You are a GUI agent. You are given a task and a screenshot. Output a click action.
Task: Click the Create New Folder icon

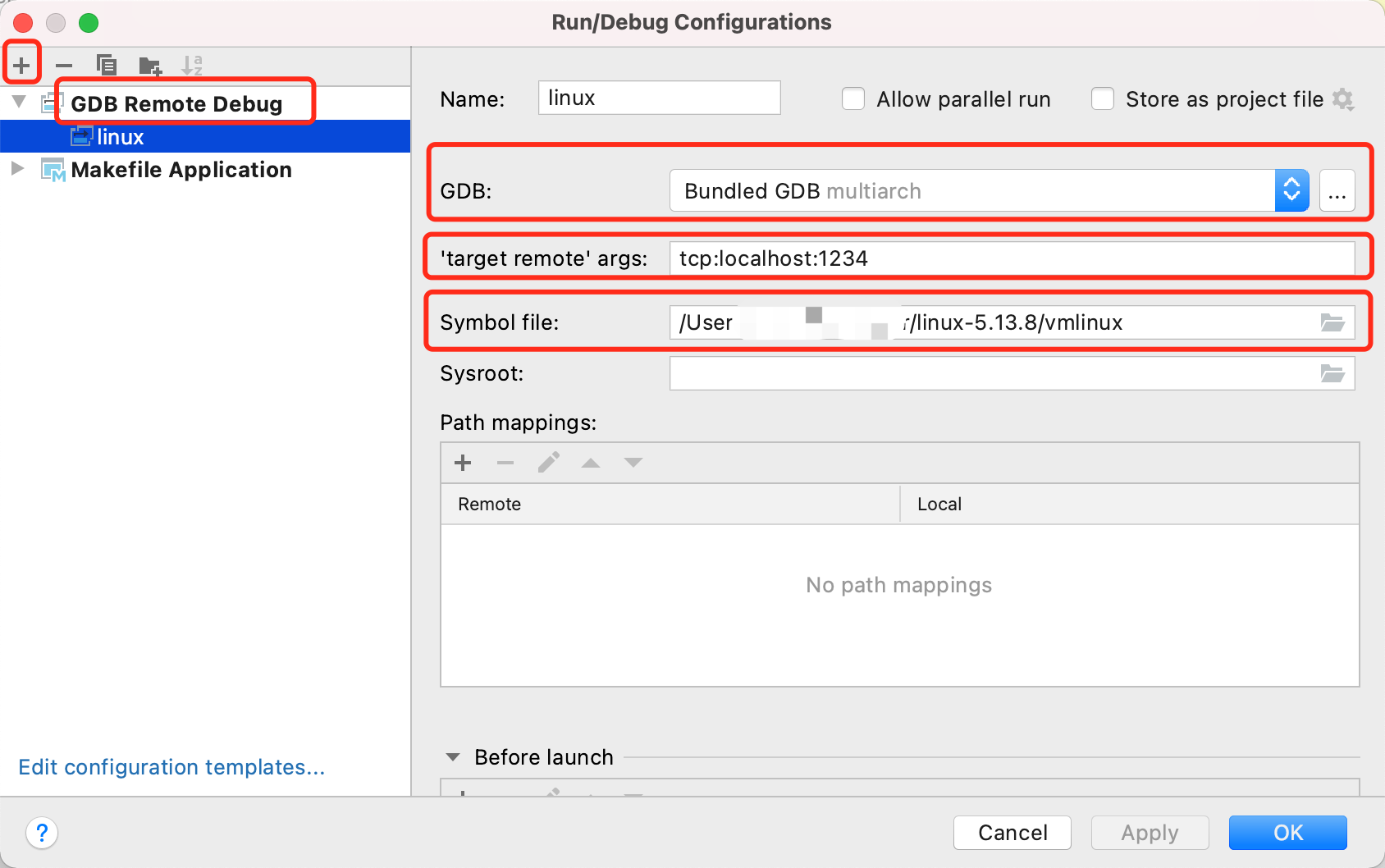click(149, 66)
